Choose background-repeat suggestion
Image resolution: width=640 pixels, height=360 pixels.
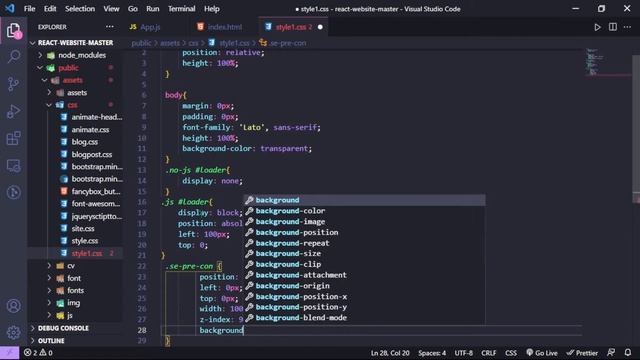click(364, 243)
